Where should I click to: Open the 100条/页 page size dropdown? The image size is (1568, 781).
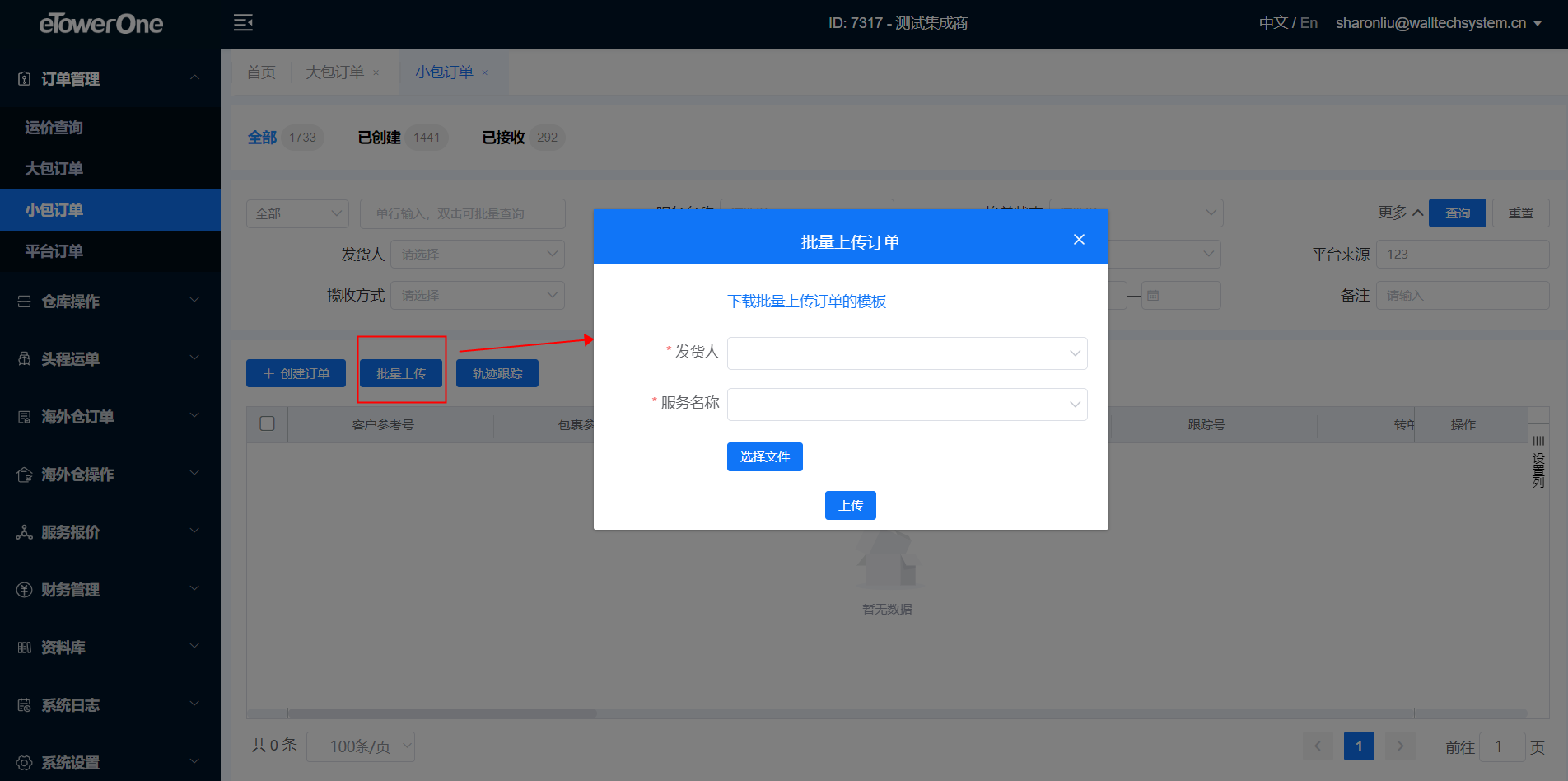coord(361,746)
